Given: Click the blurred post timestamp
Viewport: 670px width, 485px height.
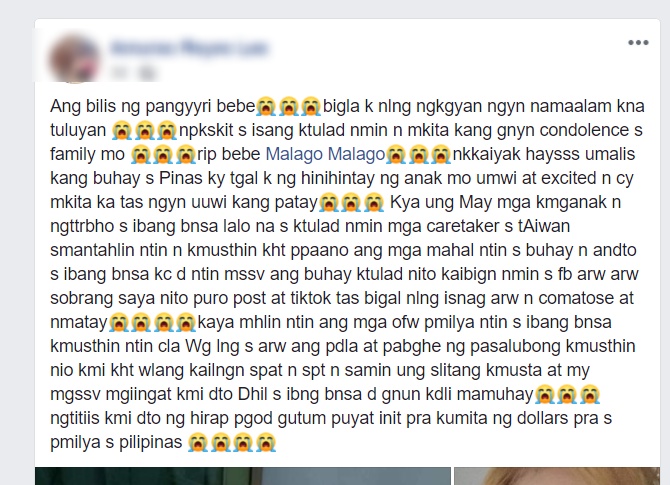Looking at the screenshot, I should click(119, 73).
